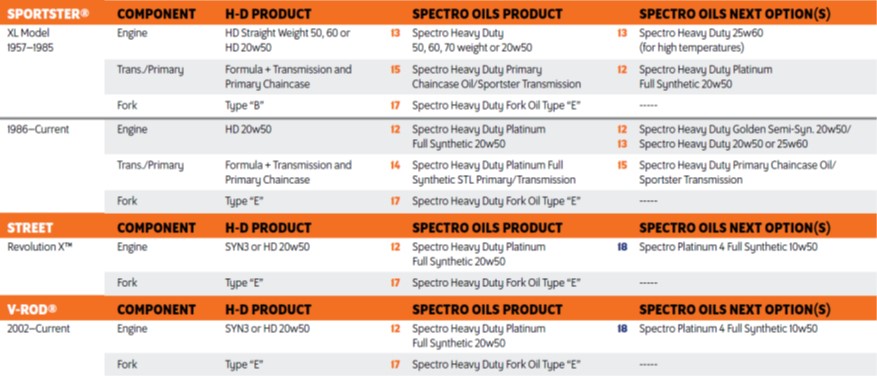The height and width of the screenshot is (376, 877).
Task: Click SPECTRO OILS NEXT OPTION(S) header in Sportster
Action: (734, 13)
